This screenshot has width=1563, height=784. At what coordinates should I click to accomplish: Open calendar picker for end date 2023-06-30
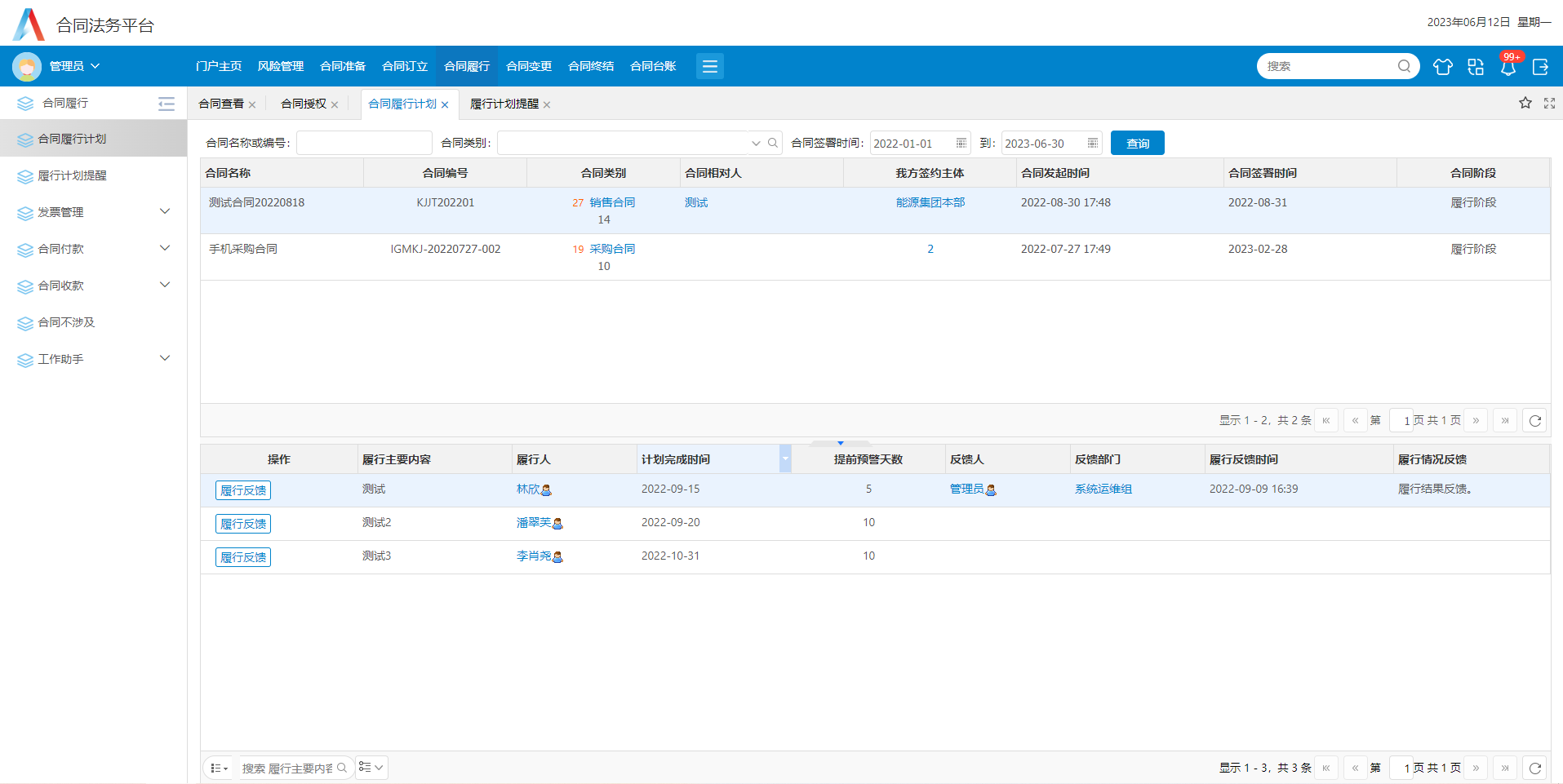click(1092, 143)
